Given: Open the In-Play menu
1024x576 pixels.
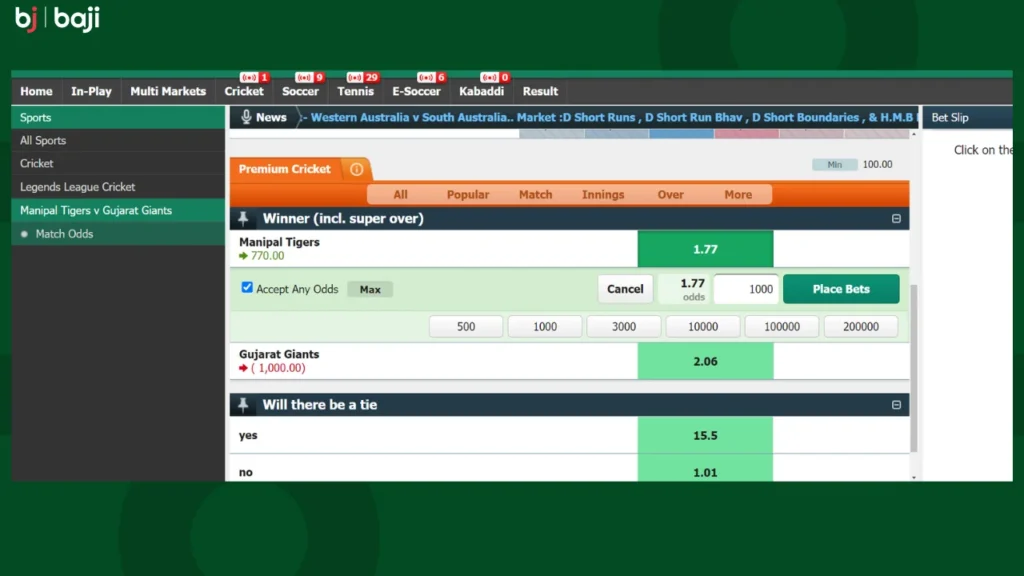Looking at the screenshot, I should (91, 91).
